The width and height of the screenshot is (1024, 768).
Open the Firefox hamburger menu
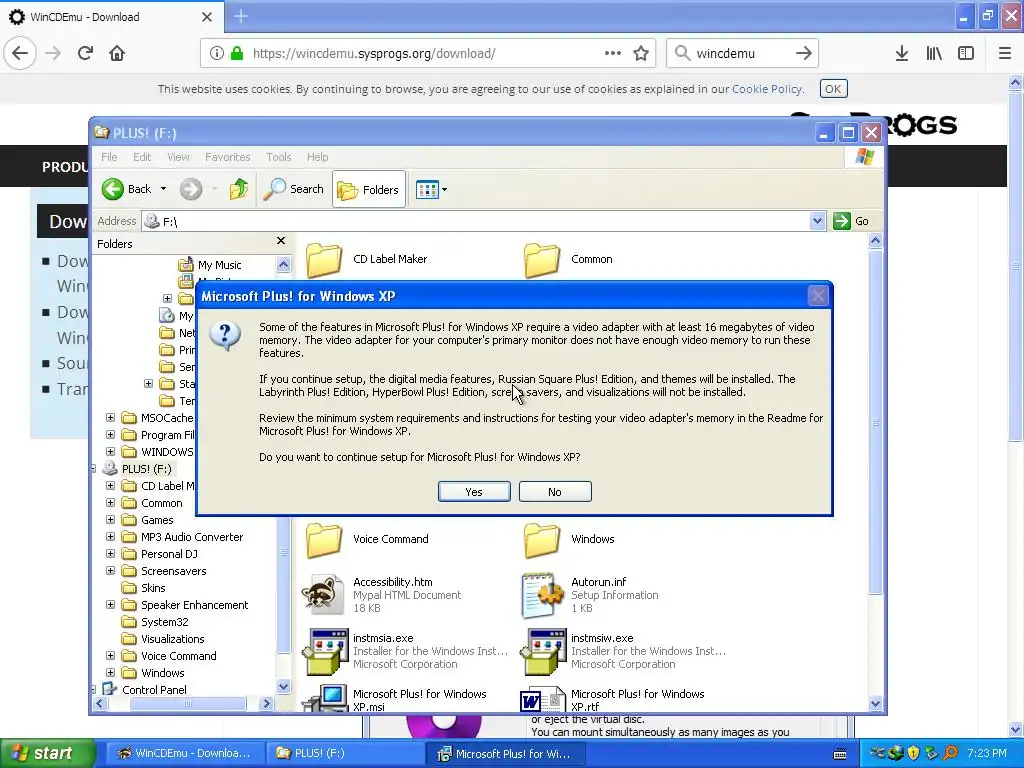click(x=1005, y=53)
